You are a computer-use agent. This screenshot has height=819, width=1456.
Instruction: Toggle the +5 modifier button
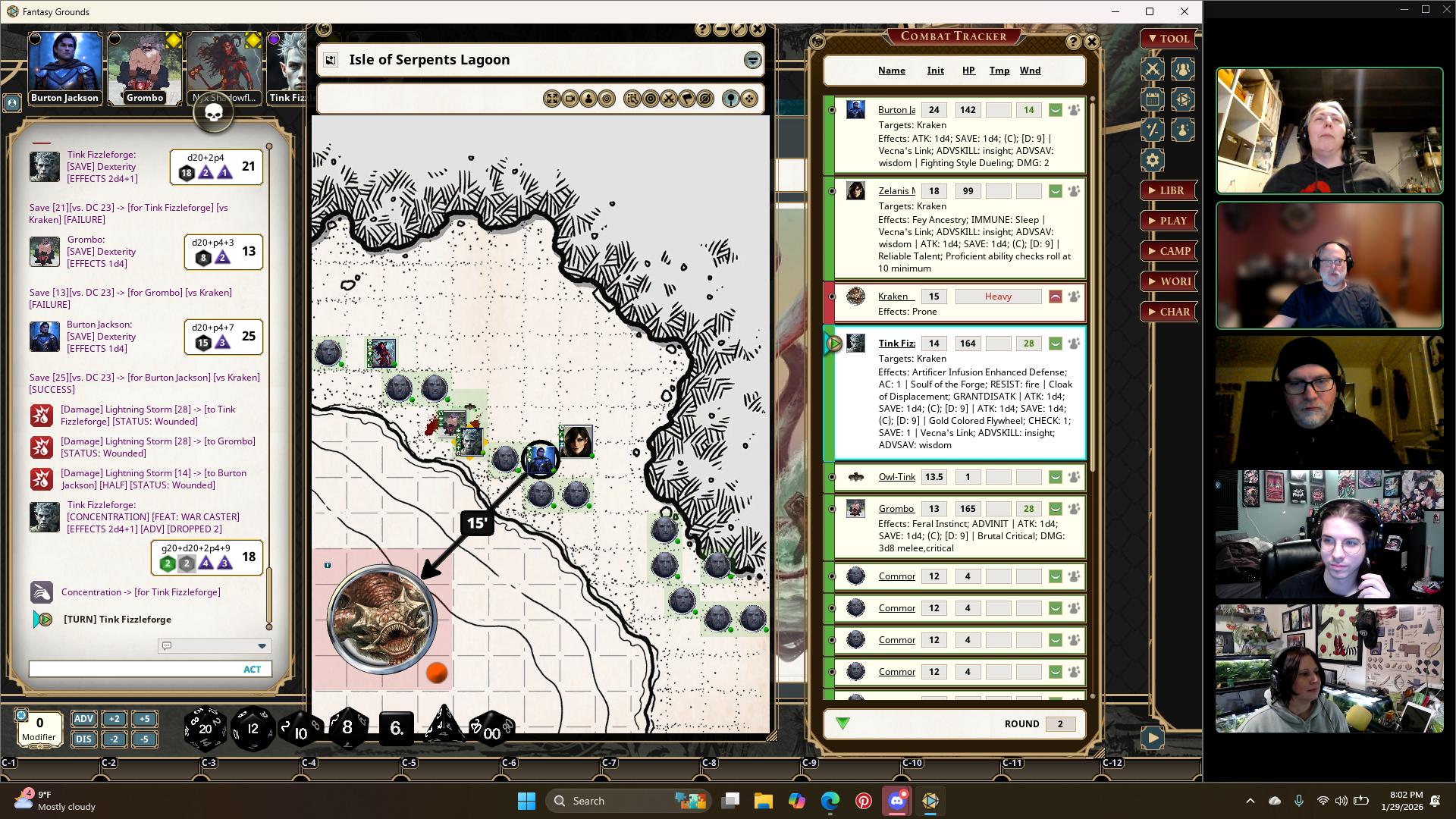[x=144, y=719]
